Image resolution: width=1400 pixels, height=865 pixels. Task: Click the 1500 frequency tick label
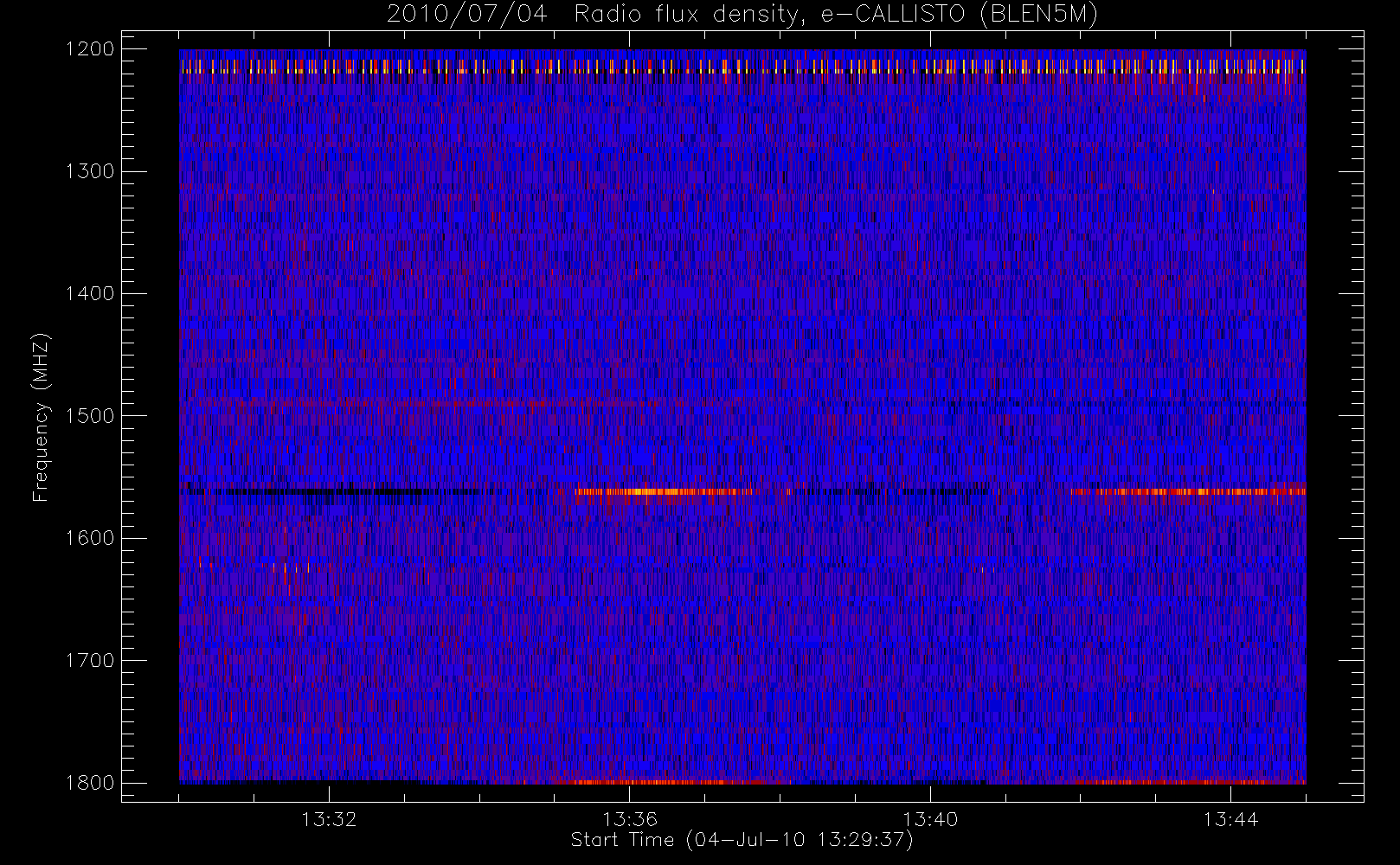tap(90, 416)
